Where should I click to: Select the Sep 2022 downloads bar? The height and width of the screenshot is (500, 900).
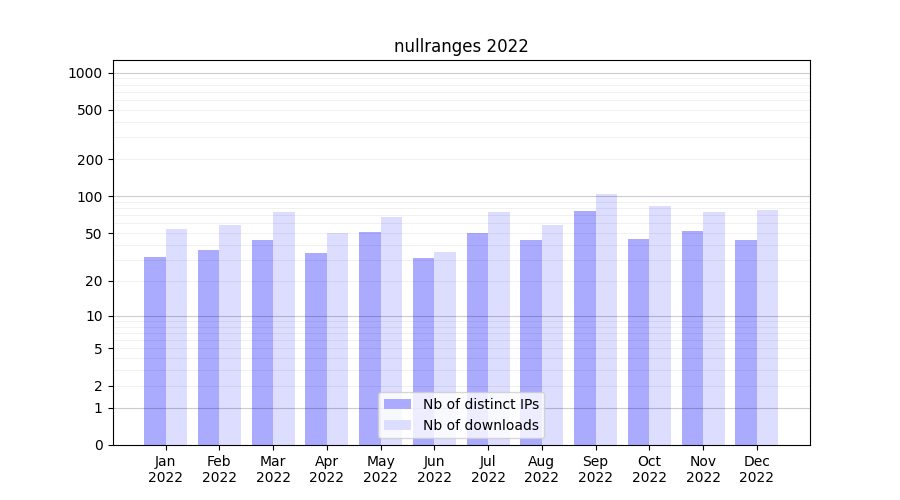click(606, 320)
